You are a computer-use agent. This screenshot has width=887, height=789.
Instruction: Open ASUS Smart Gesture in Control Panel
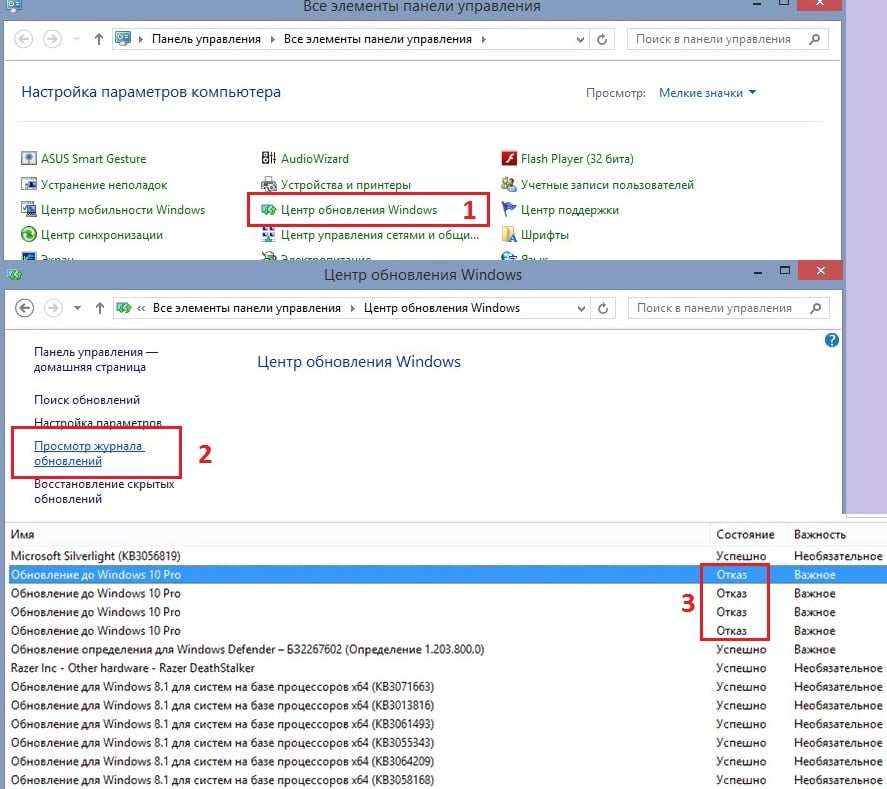pyautogui.click(x=83, y=158)
